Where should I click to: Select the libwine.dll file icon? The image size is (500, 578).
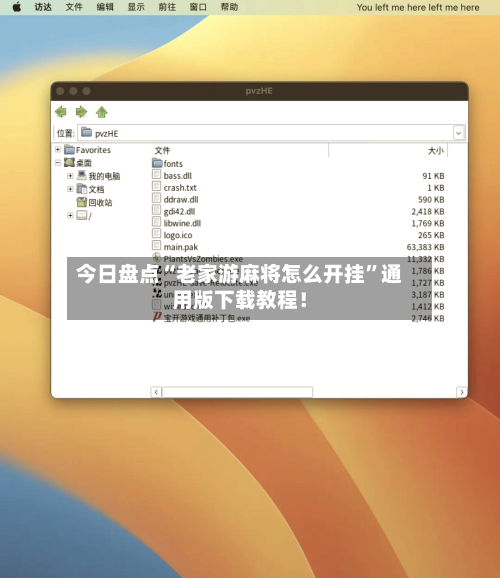(x=156, y=222)
